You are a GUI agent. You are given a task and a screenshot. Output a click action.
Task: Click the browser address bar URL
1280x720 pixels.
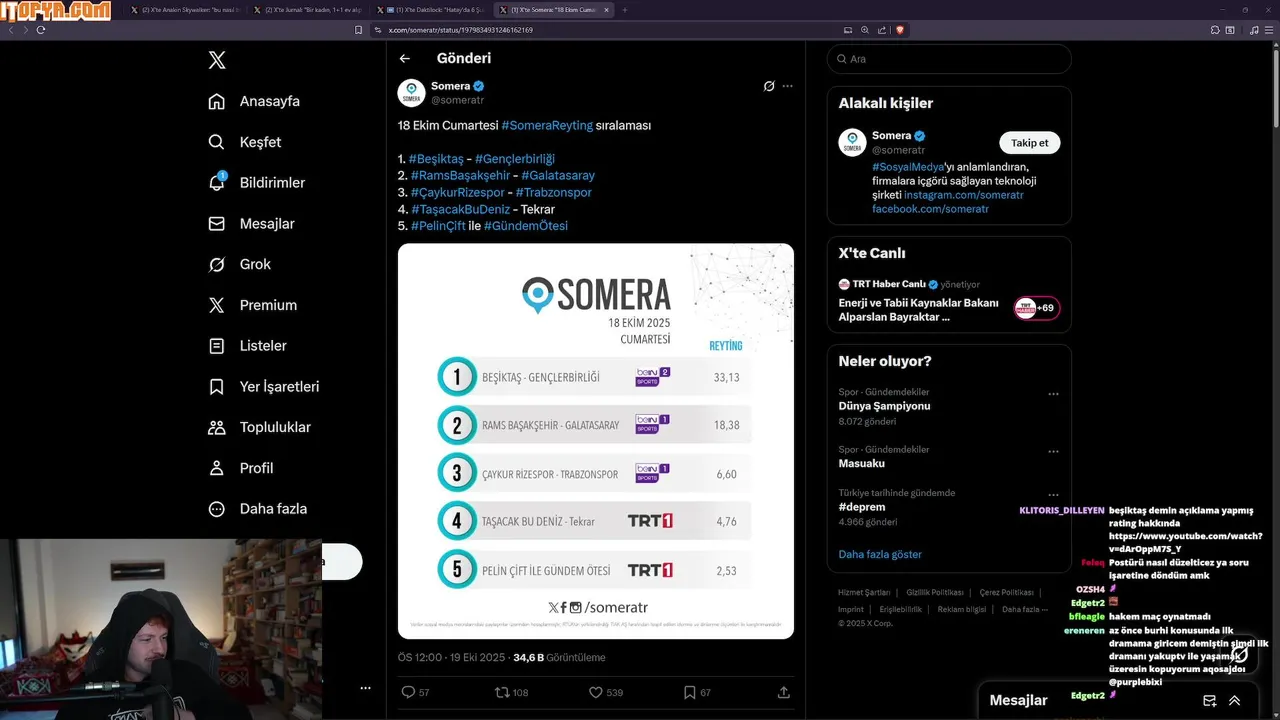(x=460, y=30)
